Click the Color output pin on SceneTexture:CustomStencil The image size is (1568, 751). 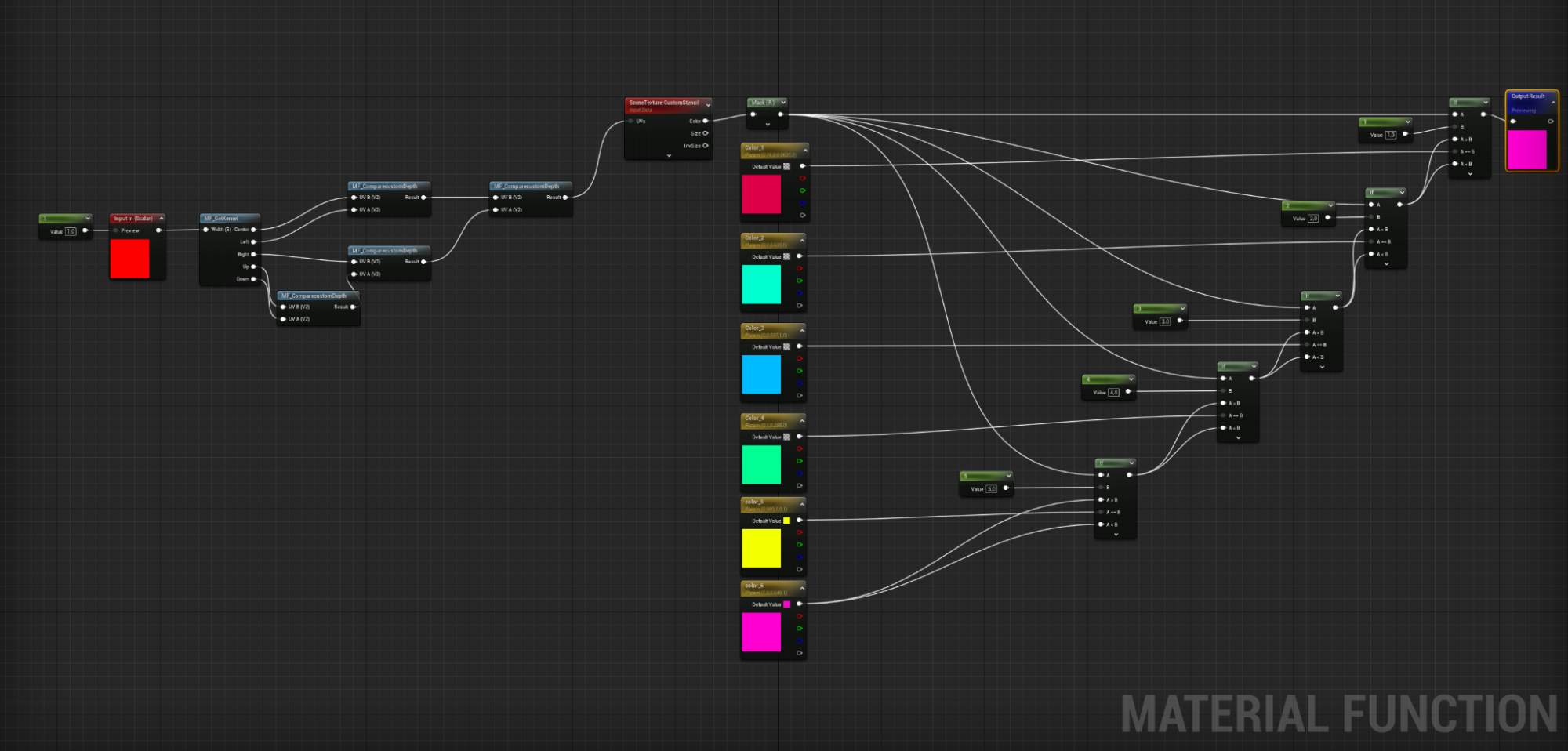click(x=706, y=121)
